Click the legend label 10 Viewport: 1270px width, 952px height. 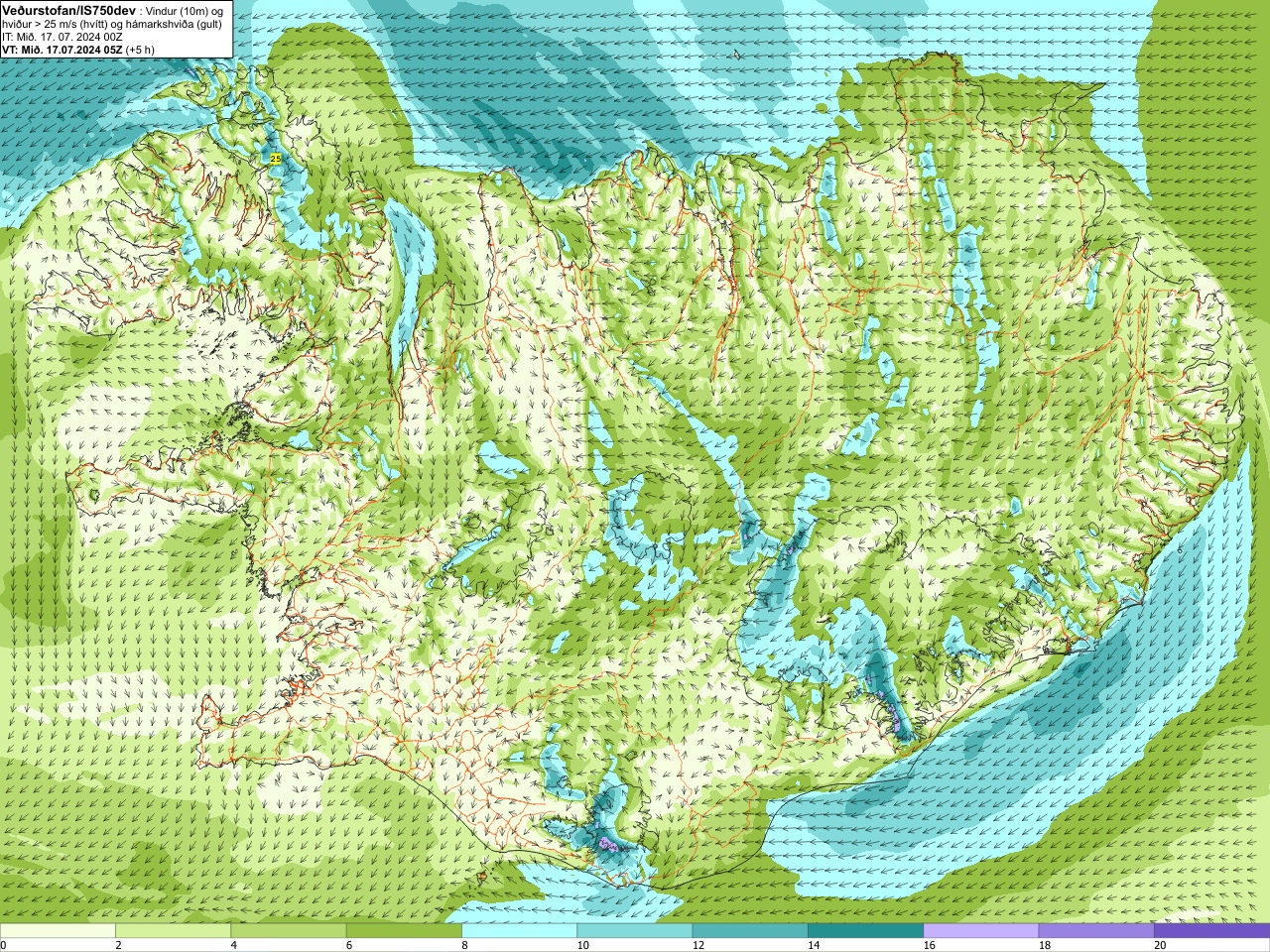pyautogui.click(x=582, y=945)
